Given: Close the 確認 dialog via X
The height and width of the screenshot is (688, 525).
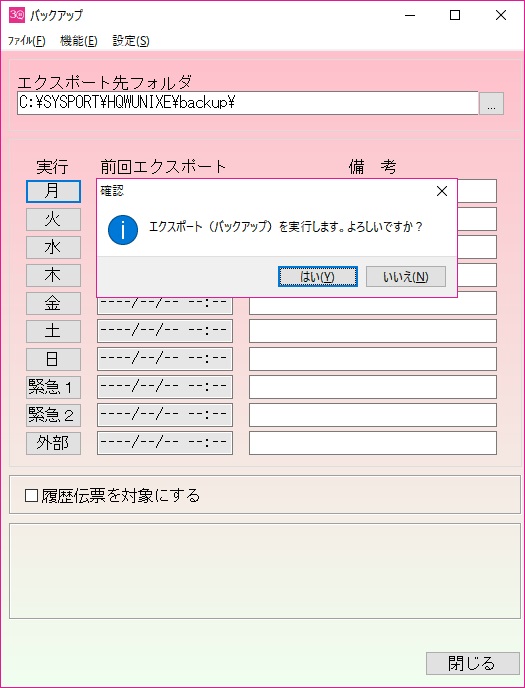Looking at the screenshot, I should pos(442,191).
